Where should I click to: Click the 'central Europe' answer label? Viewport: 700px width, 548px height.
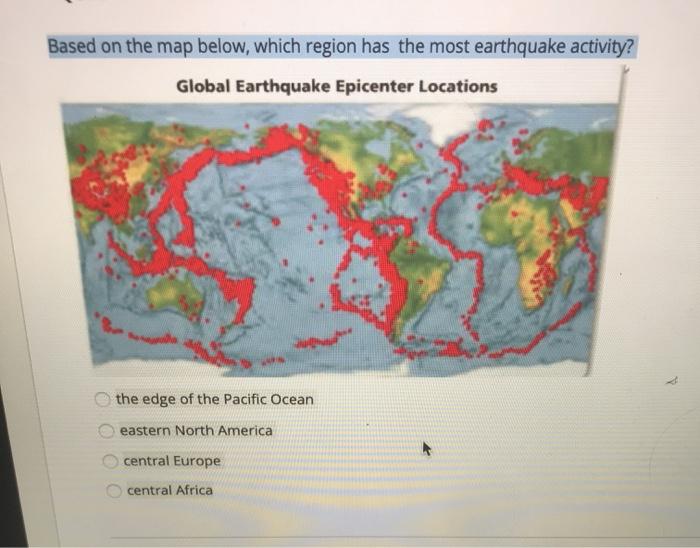(172, 461)
